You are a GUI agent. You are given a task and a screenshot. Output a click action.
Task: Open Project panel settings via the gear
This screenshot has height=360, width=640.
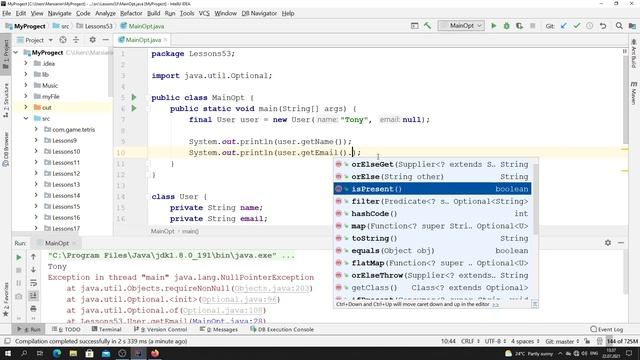pyautogui.click(x=93, y=40)
